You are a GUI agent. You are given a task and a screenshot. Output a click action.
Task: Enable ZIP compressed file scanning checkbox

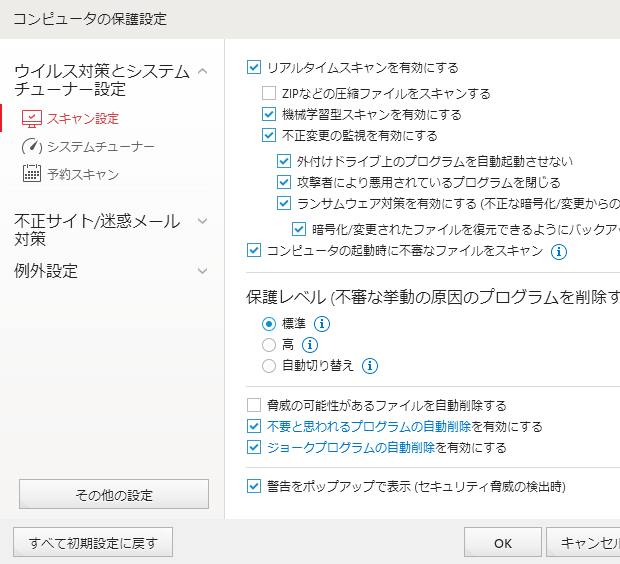click(x=268, y=93)
